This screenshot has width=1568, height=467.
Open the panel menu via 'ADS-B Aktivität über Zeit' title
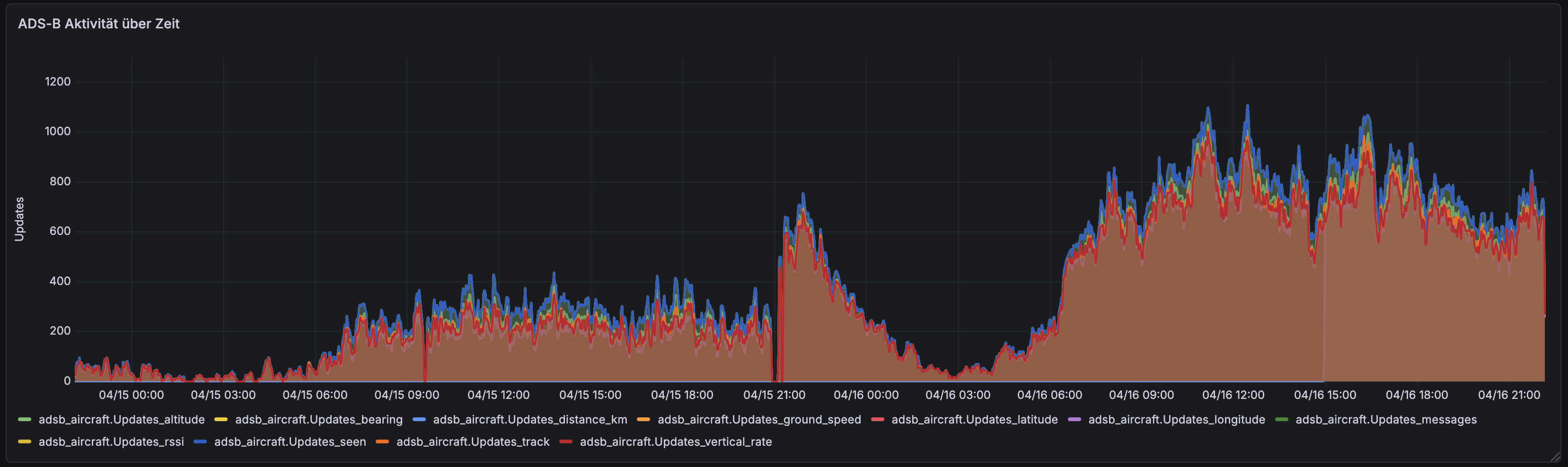coord(98,24)
